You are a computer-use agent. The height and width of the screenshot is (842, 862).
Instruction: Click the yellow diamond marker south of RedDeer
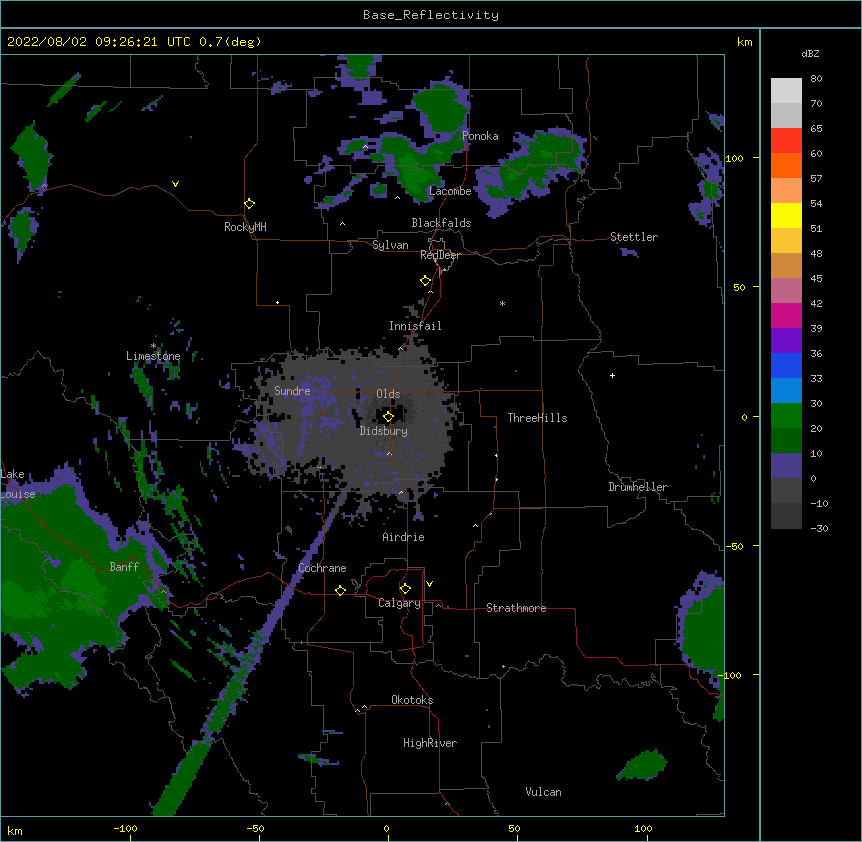click(426, 281)
